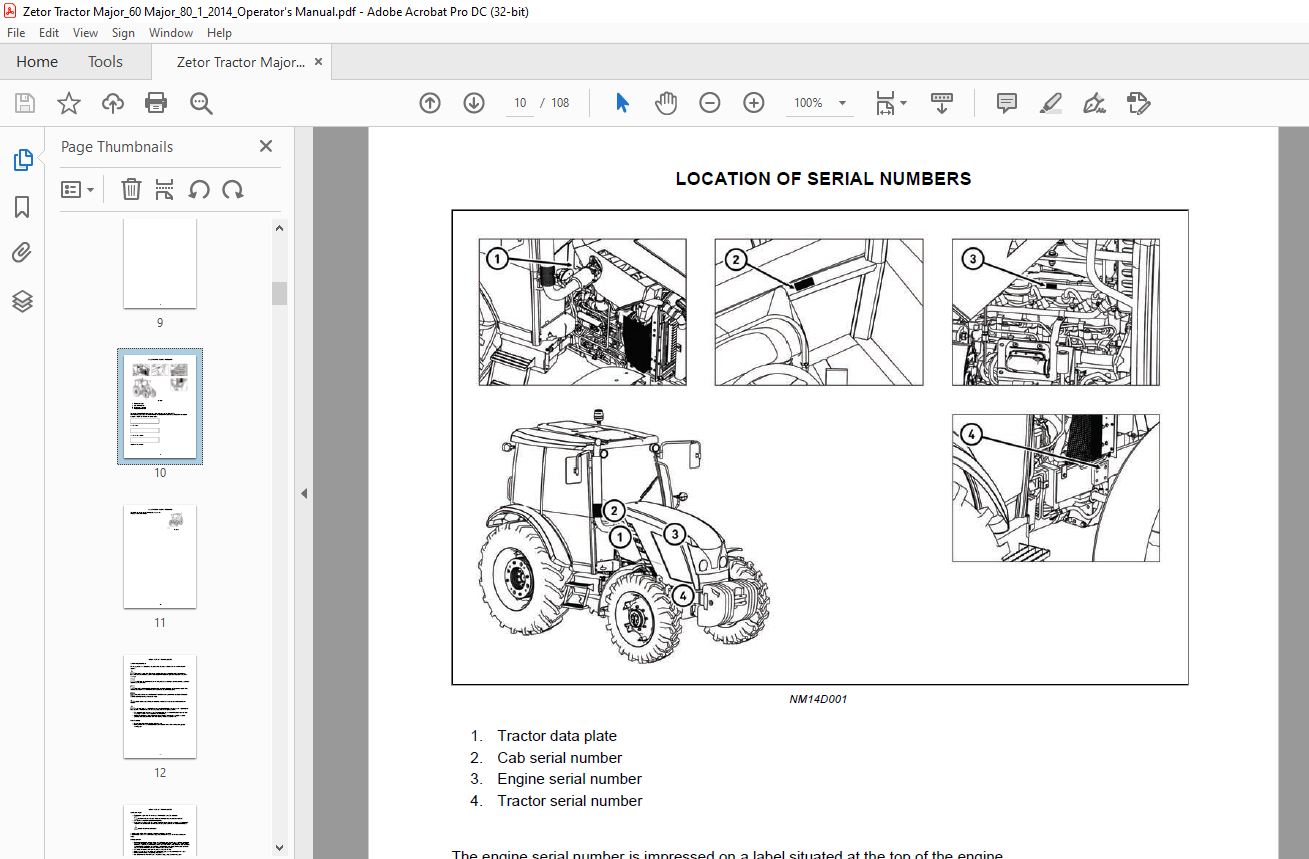This screenshot has height=859, width=1309.
Task: Bookmark this file with star icon
Action: (x=68, y=103)
